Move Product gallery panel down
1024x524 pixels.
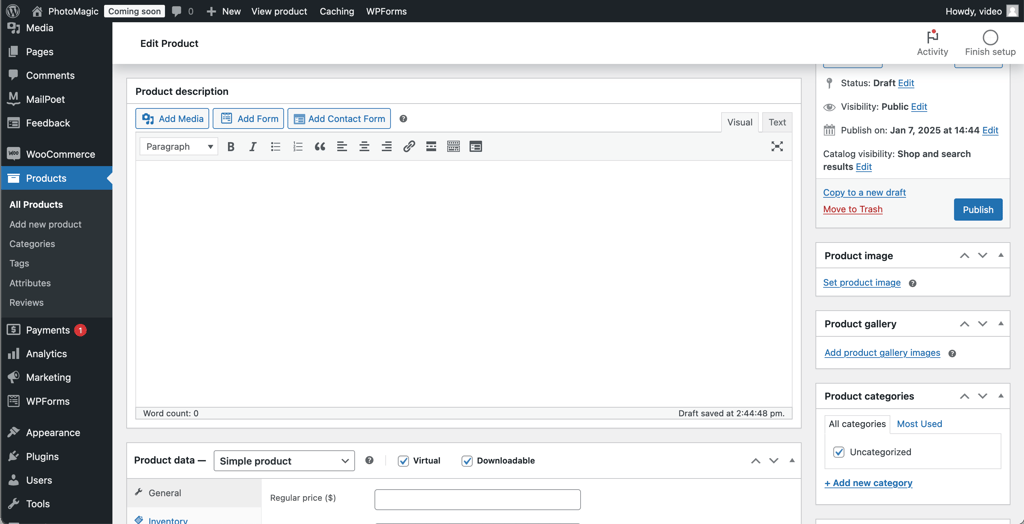pos(983,324)
